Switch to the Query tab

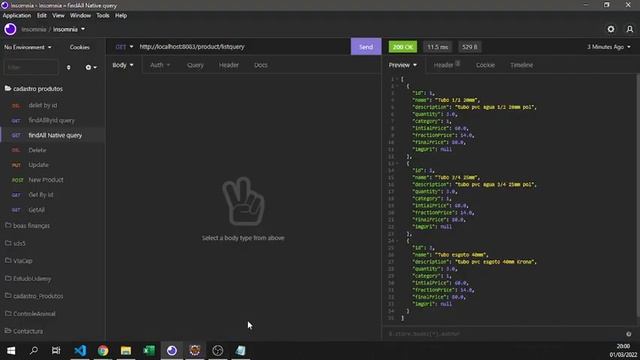click(x=195, y=65)
